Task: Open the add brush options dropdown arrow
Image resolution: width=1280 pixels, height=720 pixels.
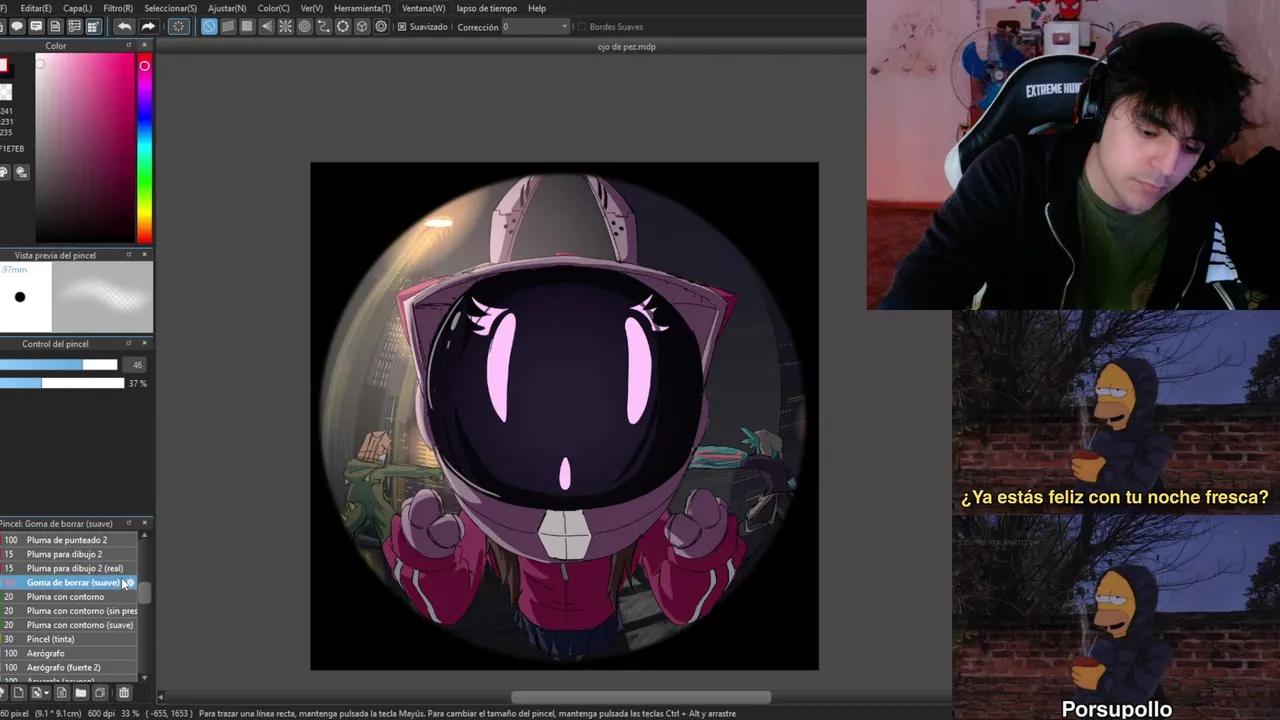Action: click(46, 692)
